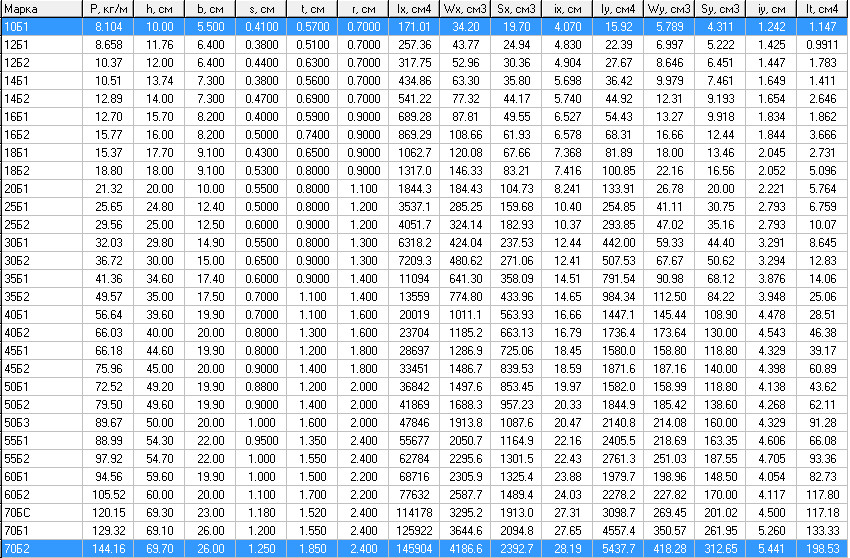Select the 16Б2 row
Viewport: 850px width, 558px height.
tap(424, 134)
